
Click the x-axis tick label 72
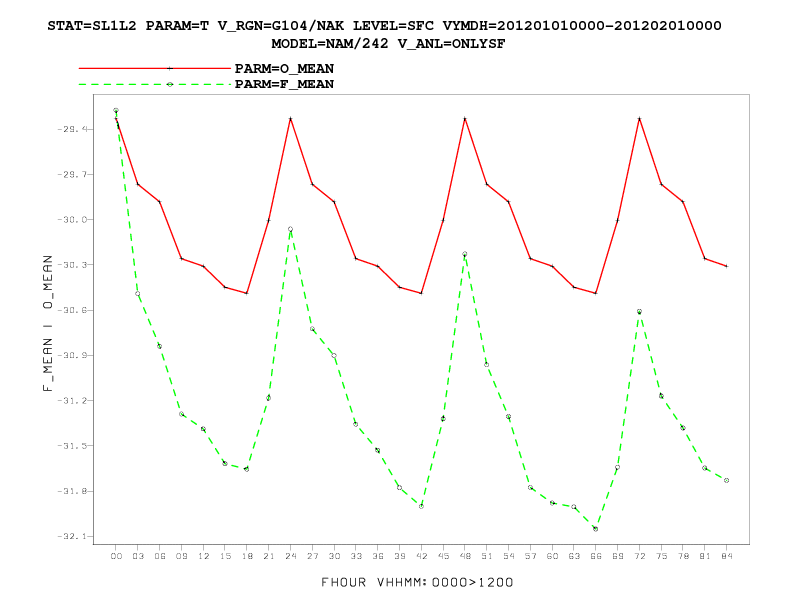(x=639, y=556)
